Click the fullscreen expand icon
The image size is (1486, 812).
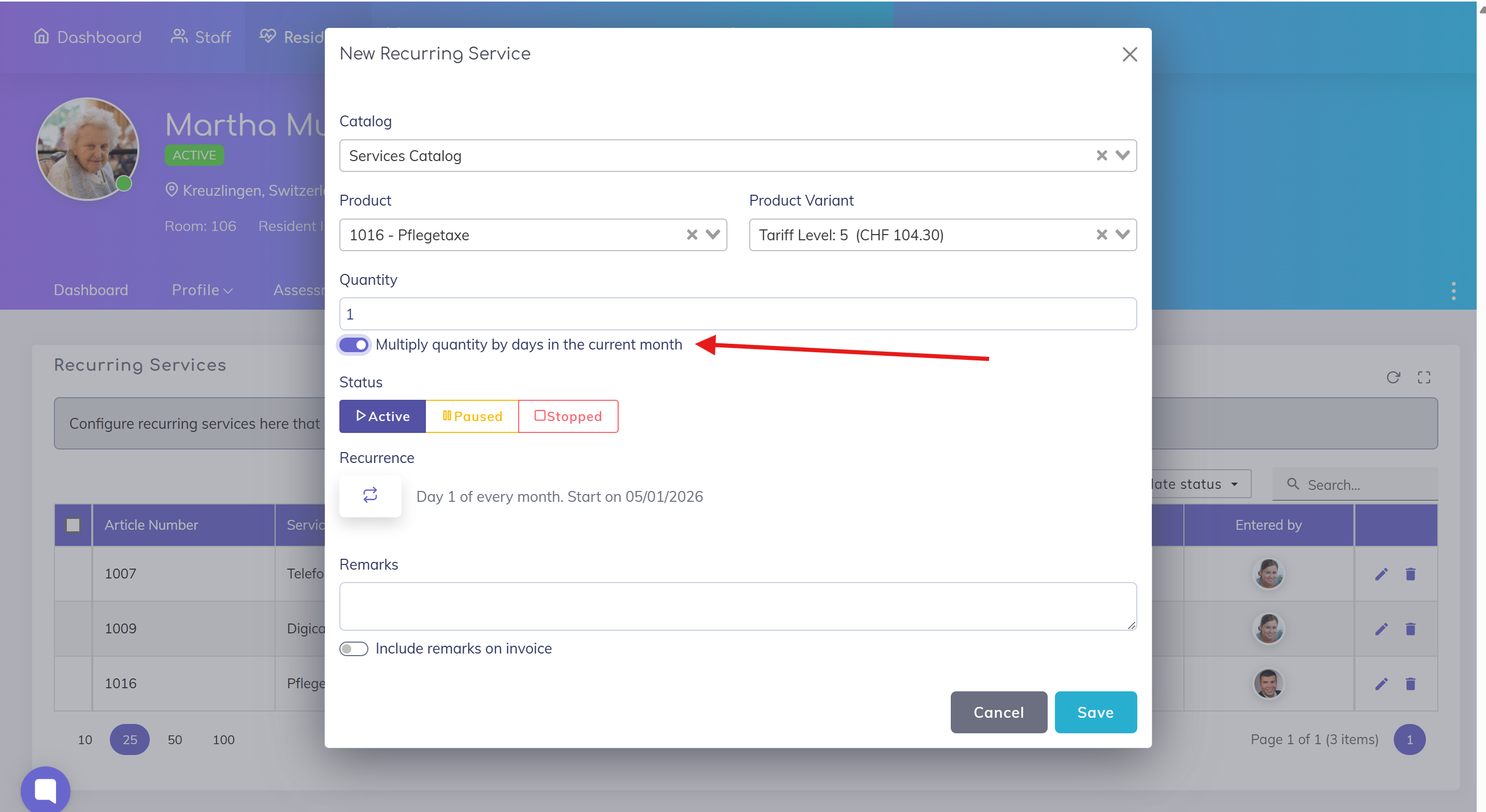(x=1424, y=378)
